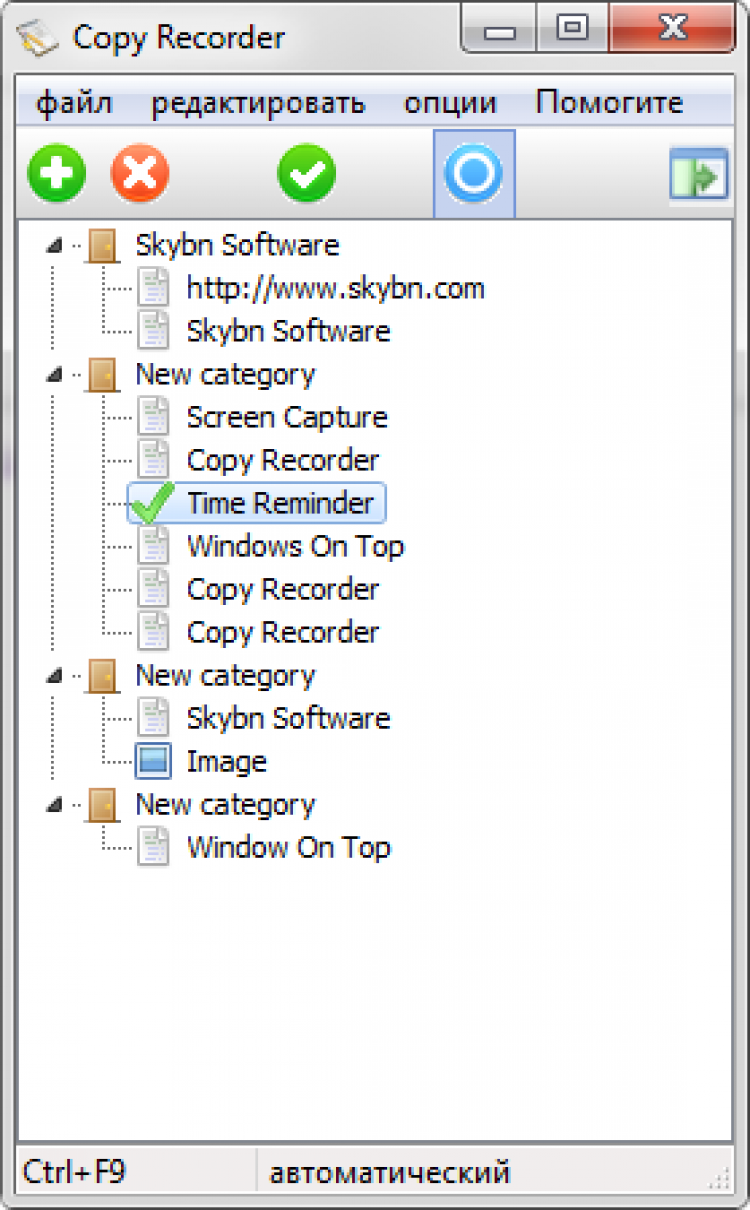
Task: Click the автоматический status bar label
Action: tap(390, 1172)
